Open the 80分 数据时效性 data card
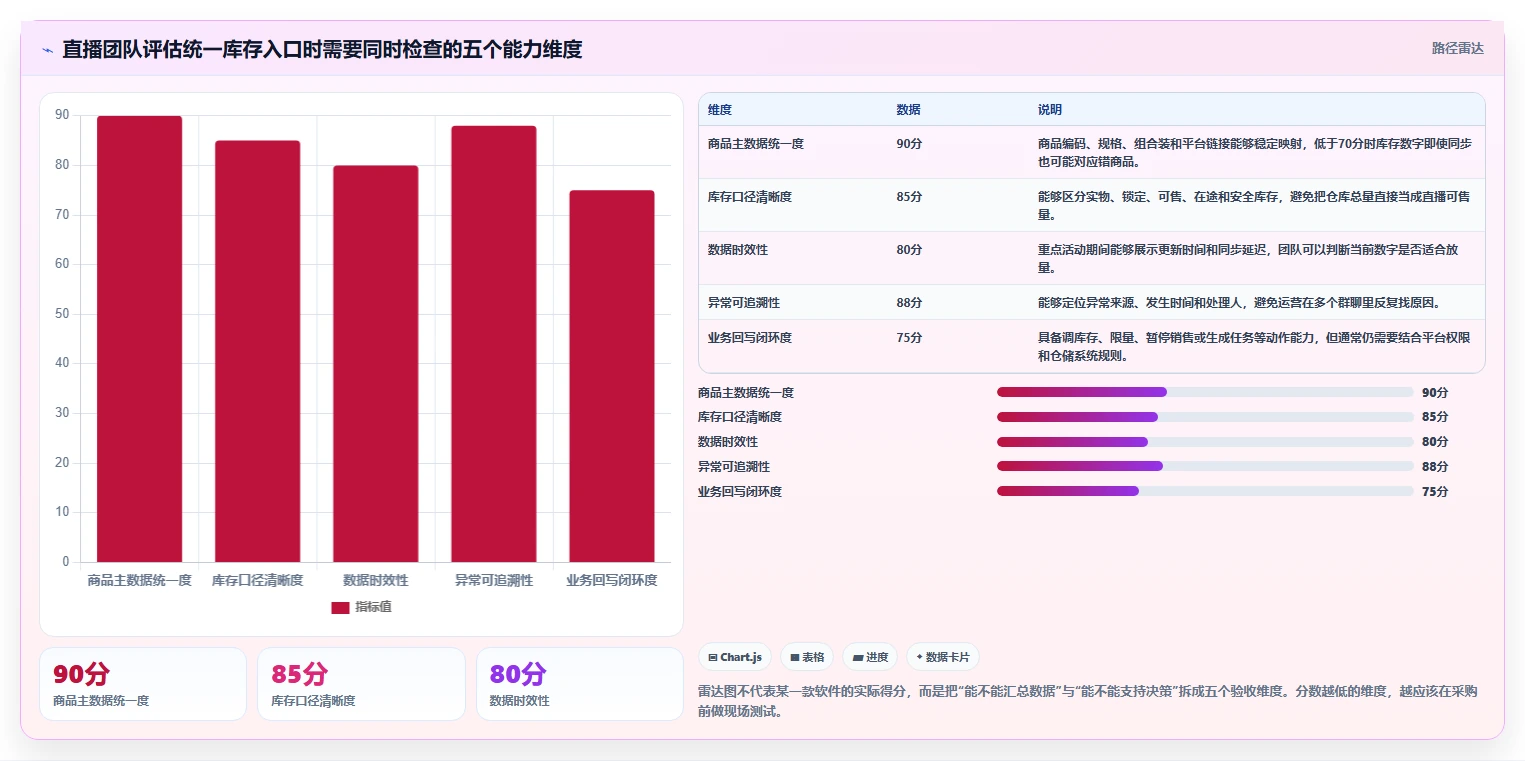The image size is (1525, 761). [x=580, y=684]
